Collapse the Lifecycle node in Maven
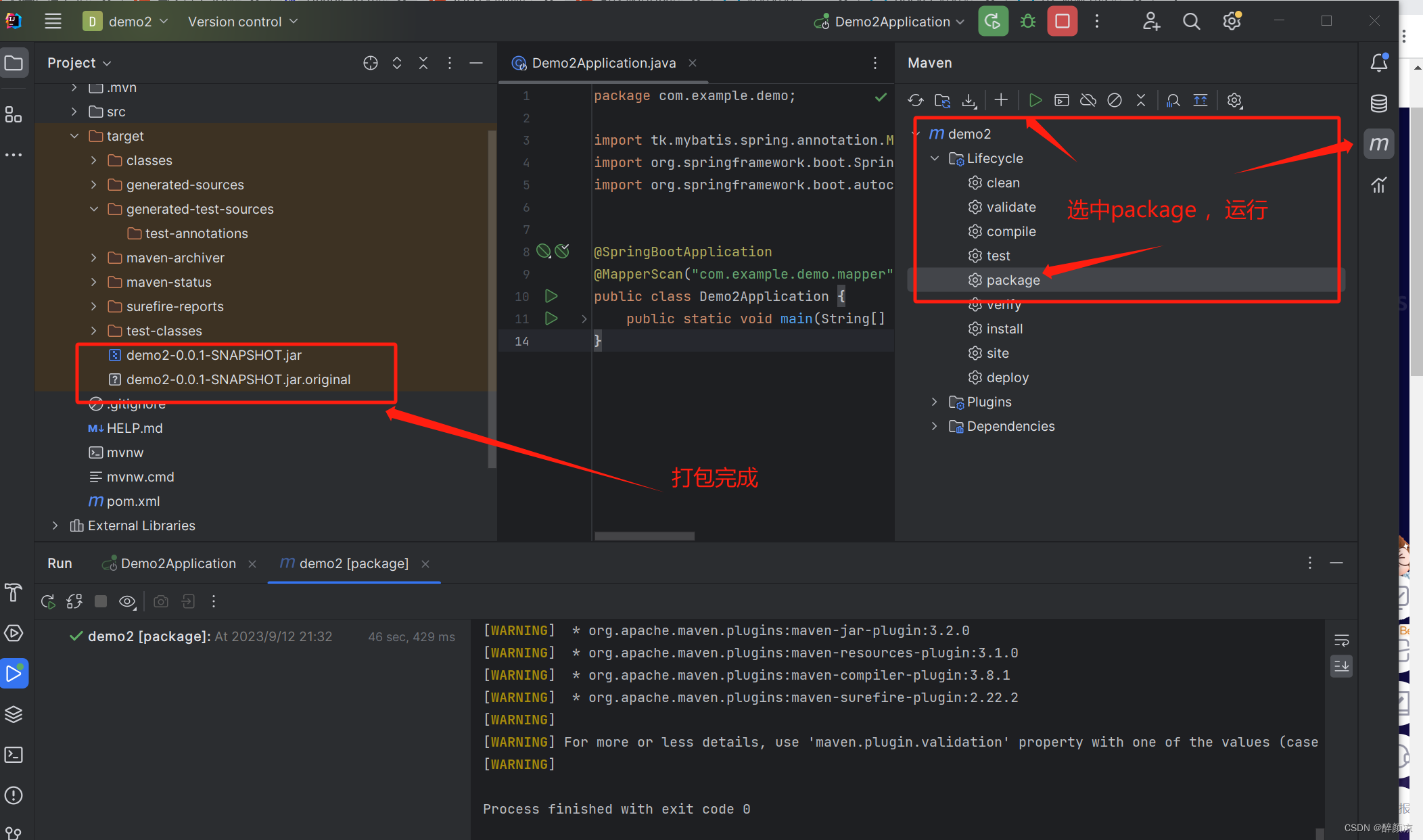Screen dimensions: 1423x840 (935, 158)
